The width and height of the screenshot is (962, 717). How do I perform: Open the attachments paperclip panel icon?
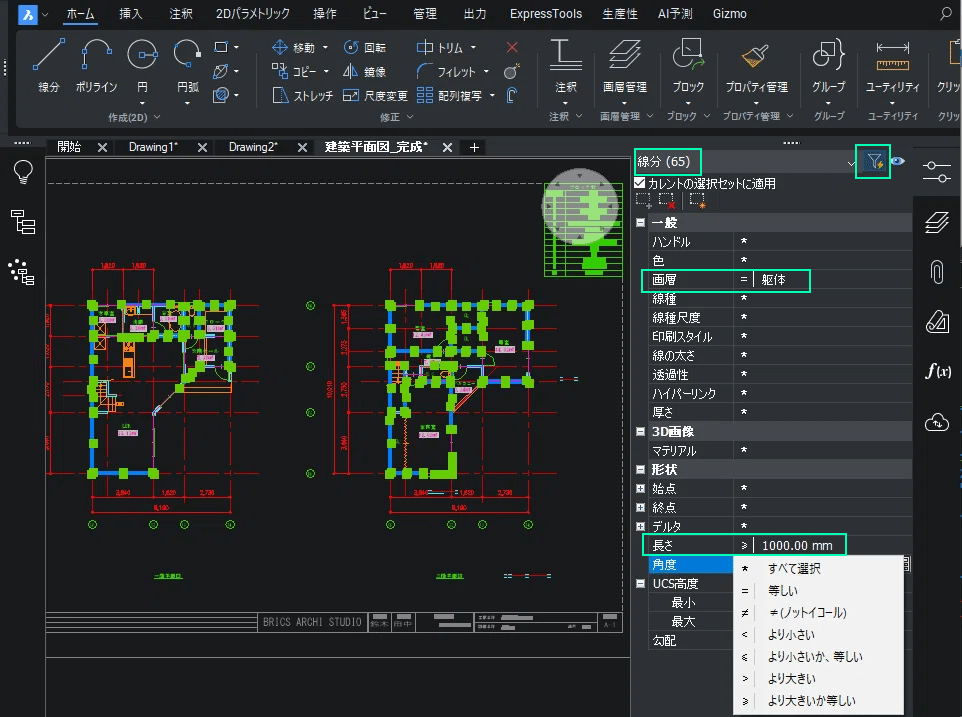pyautogui.click(x=936, y=271)
